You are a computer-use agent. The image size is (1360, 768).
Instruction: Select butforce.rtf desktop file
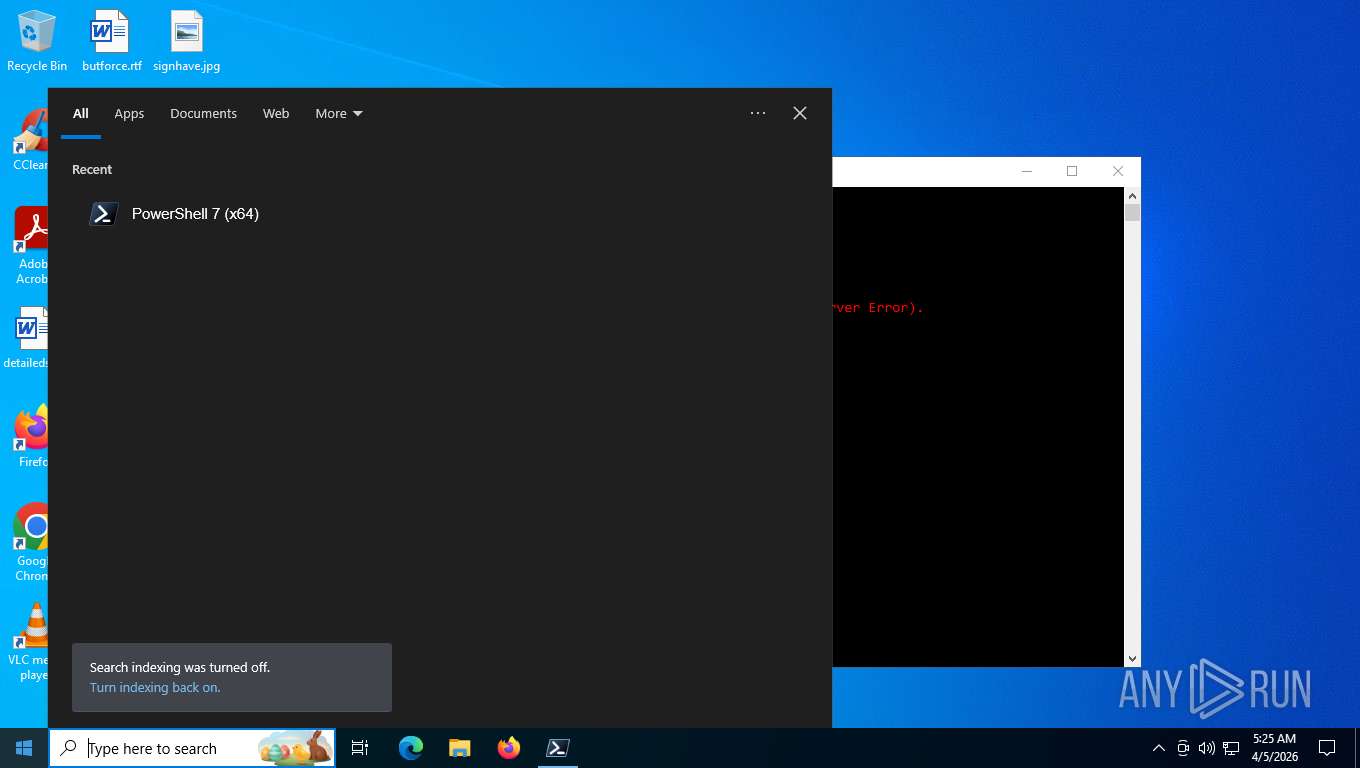click(x=111, y=42)
